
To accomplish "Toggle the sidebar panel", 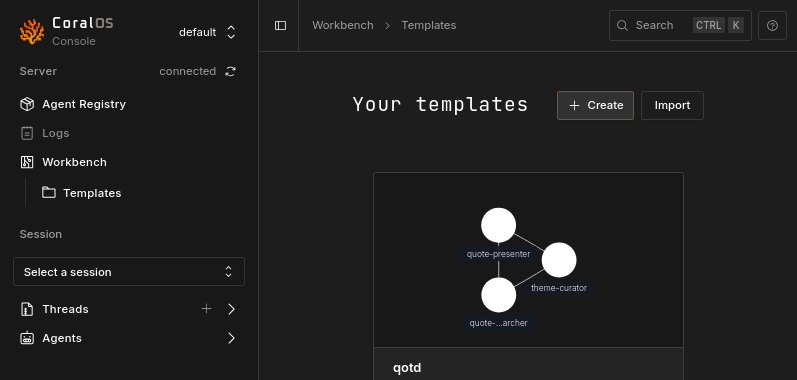I will click(x=281, y=25).
